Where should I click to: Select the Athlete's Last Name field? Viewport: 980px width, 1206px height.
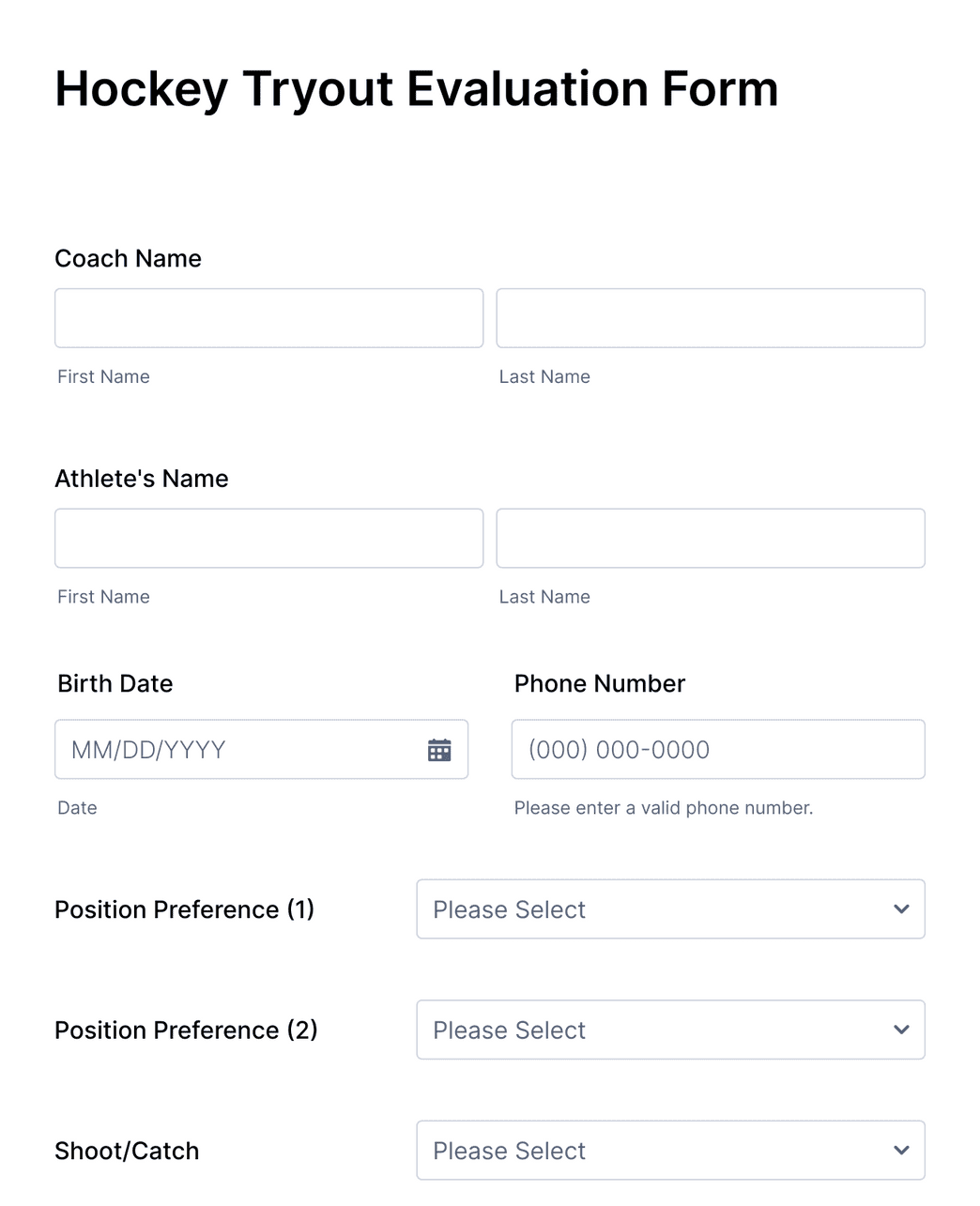pos(711,538)
